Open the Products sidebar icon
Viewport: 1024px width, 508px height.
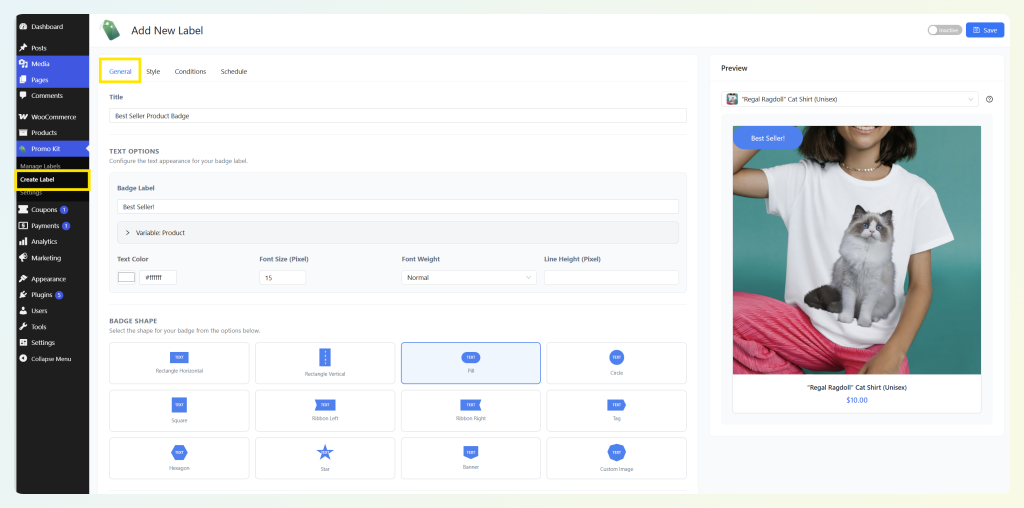tap(24, 133)
